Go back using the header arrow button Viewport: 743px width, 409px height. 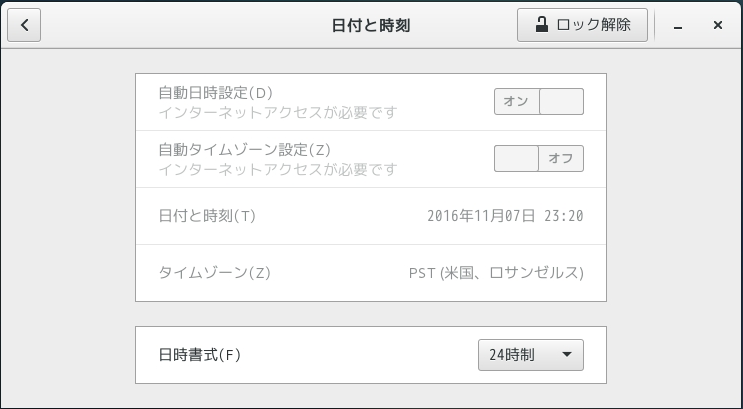(24, 25)
